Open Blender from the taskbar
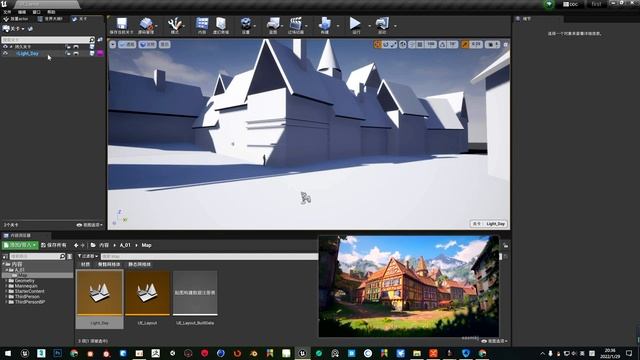The width and height of the screenshot is (640, 360). [253, 353]
